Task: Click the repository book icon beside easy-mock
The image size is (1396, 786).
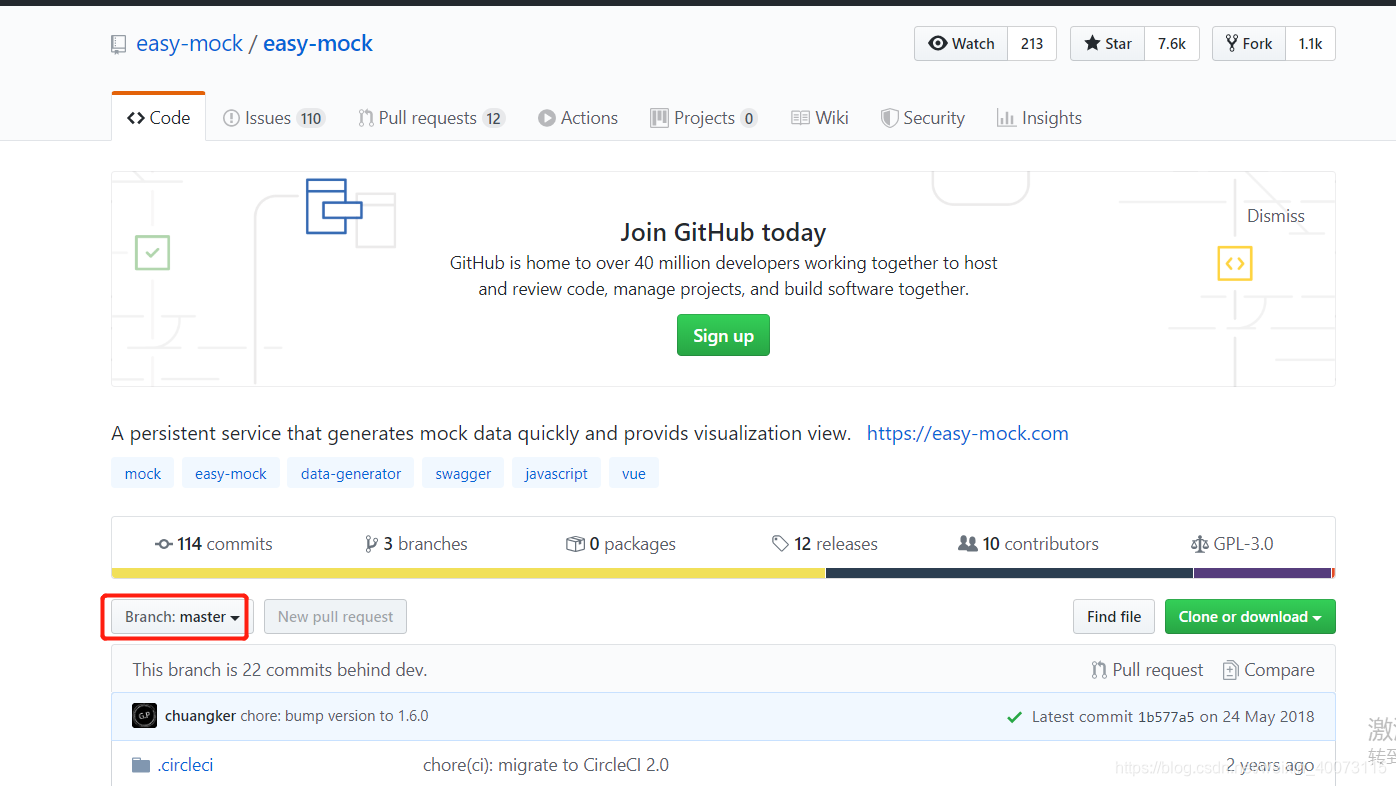Action: point(119,44)
